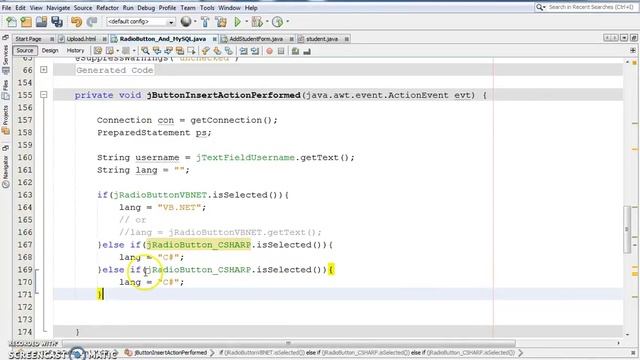The height and width of the screenshot is (360, 640).
Task: Switch to the Upload.html tab
Action: coord(81,39)
